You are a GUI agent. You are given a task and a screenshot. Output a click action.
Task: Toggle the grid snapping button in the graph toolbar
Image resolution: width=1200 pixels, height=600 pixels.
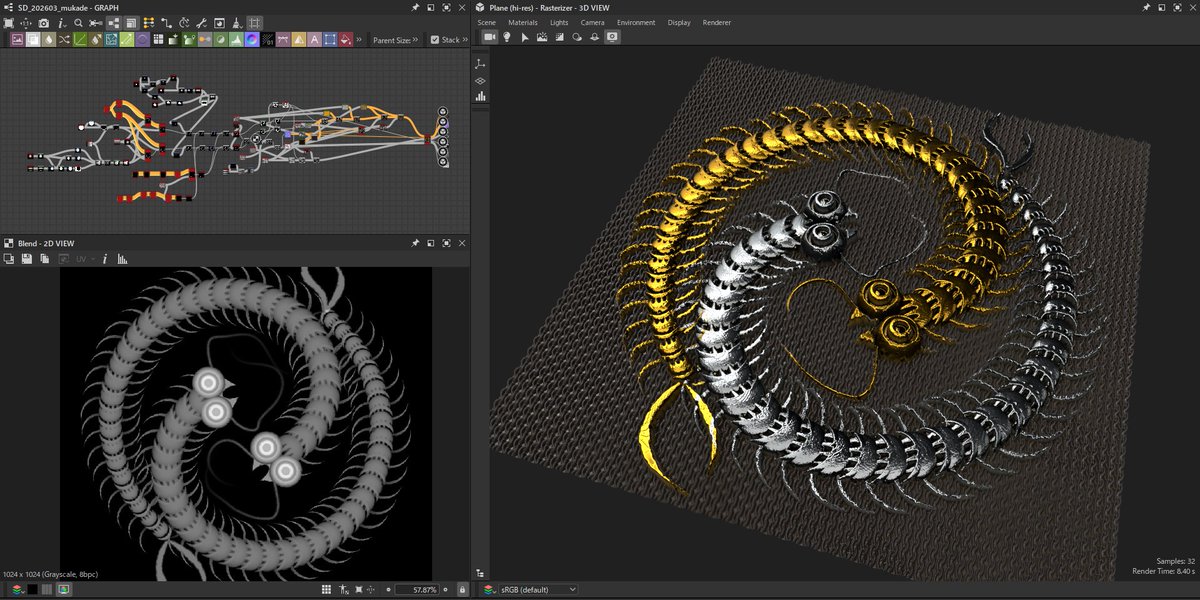[255, 23]
